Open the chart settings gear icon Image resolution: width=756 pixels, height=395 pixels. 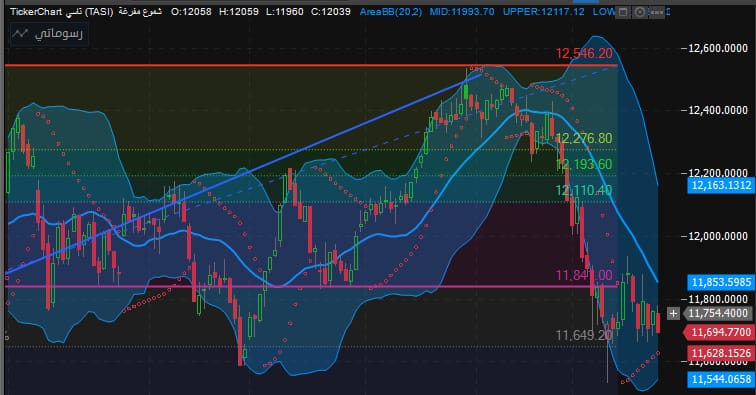tap(640, 12)
